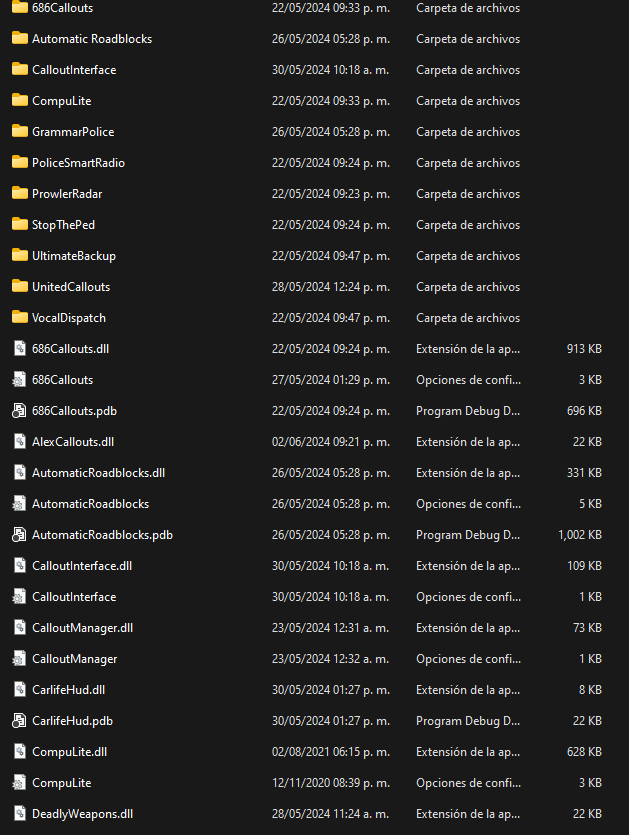Select the file name 686Callouts.dll
Screen dimensions: 629x835
pos(70,349)
